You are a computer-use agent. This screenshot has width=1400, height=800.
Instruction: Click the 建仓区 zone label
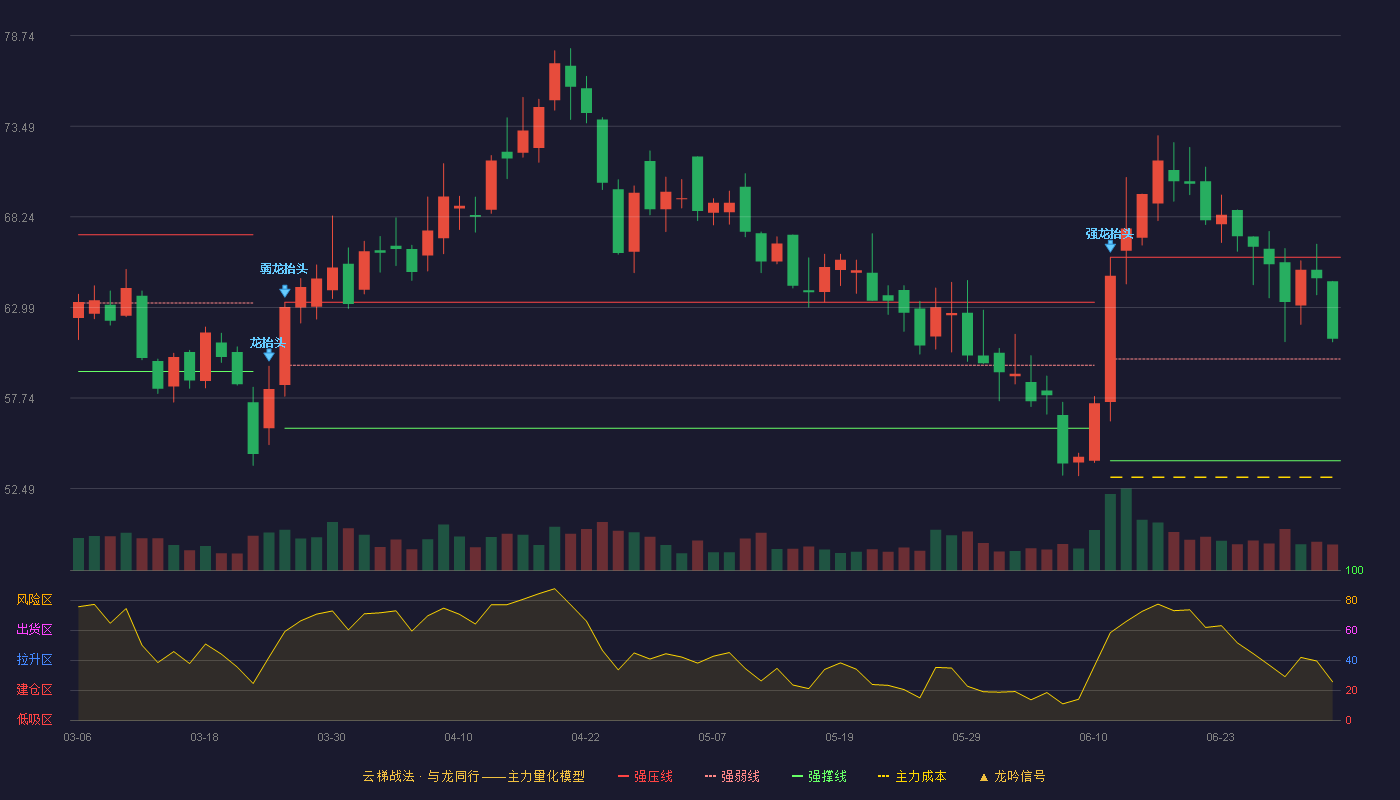click(x=34, y=690)
